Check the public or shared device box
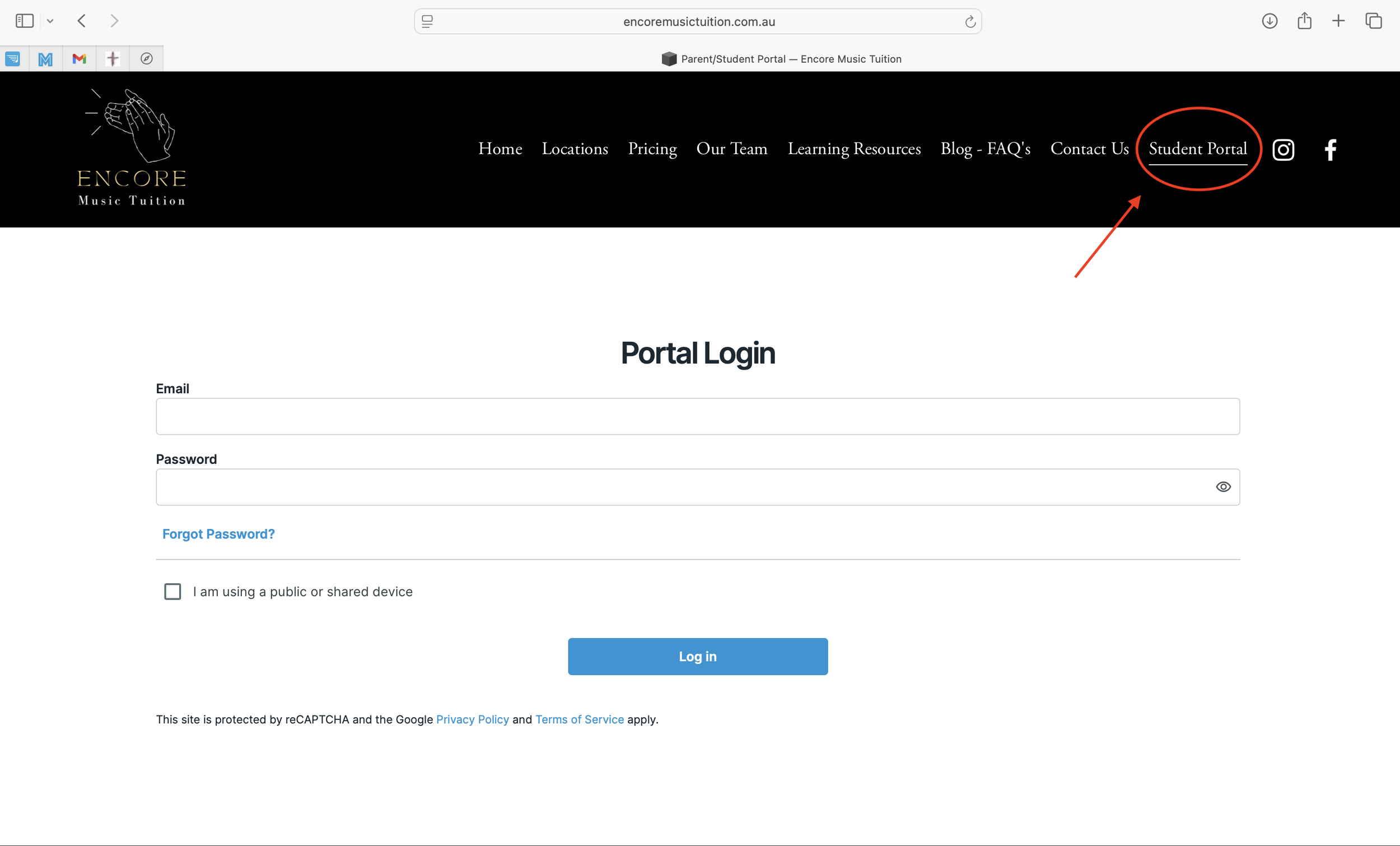1400x846 pixels. [x=172, y=591]
